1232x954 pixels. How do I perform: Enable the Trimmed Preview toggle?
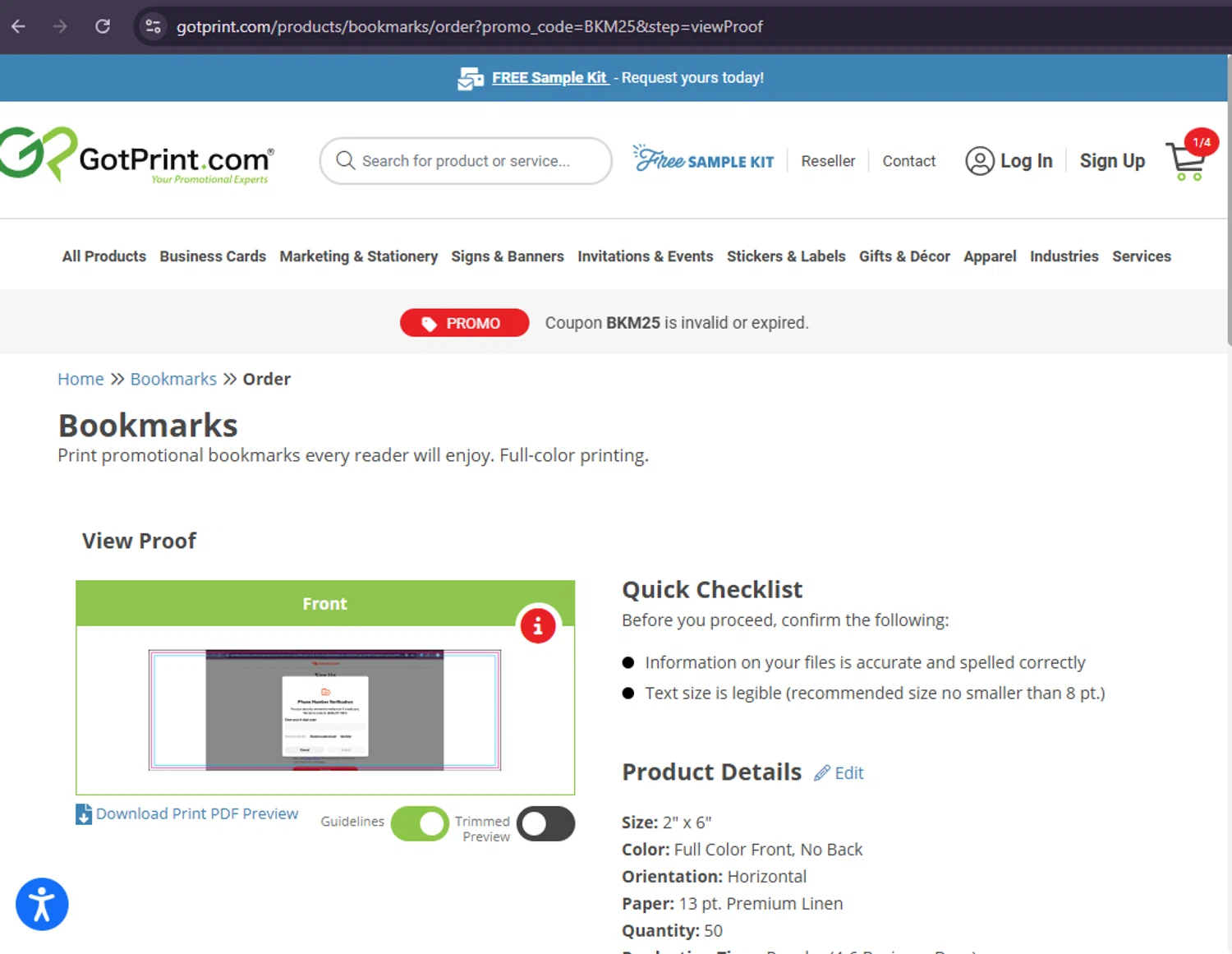coord(546,823)
